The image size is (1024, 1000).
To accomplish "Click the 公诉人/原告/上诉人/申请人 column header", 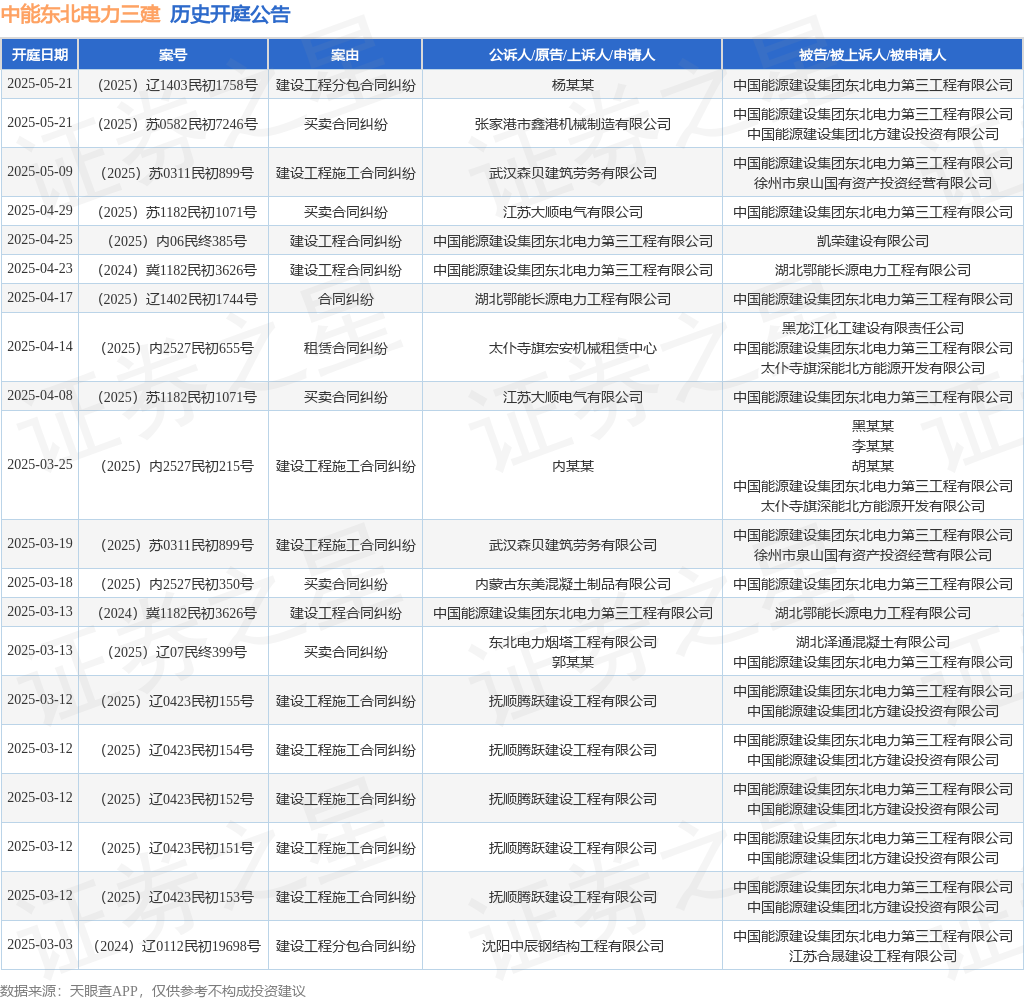I will tap(572, 55).
